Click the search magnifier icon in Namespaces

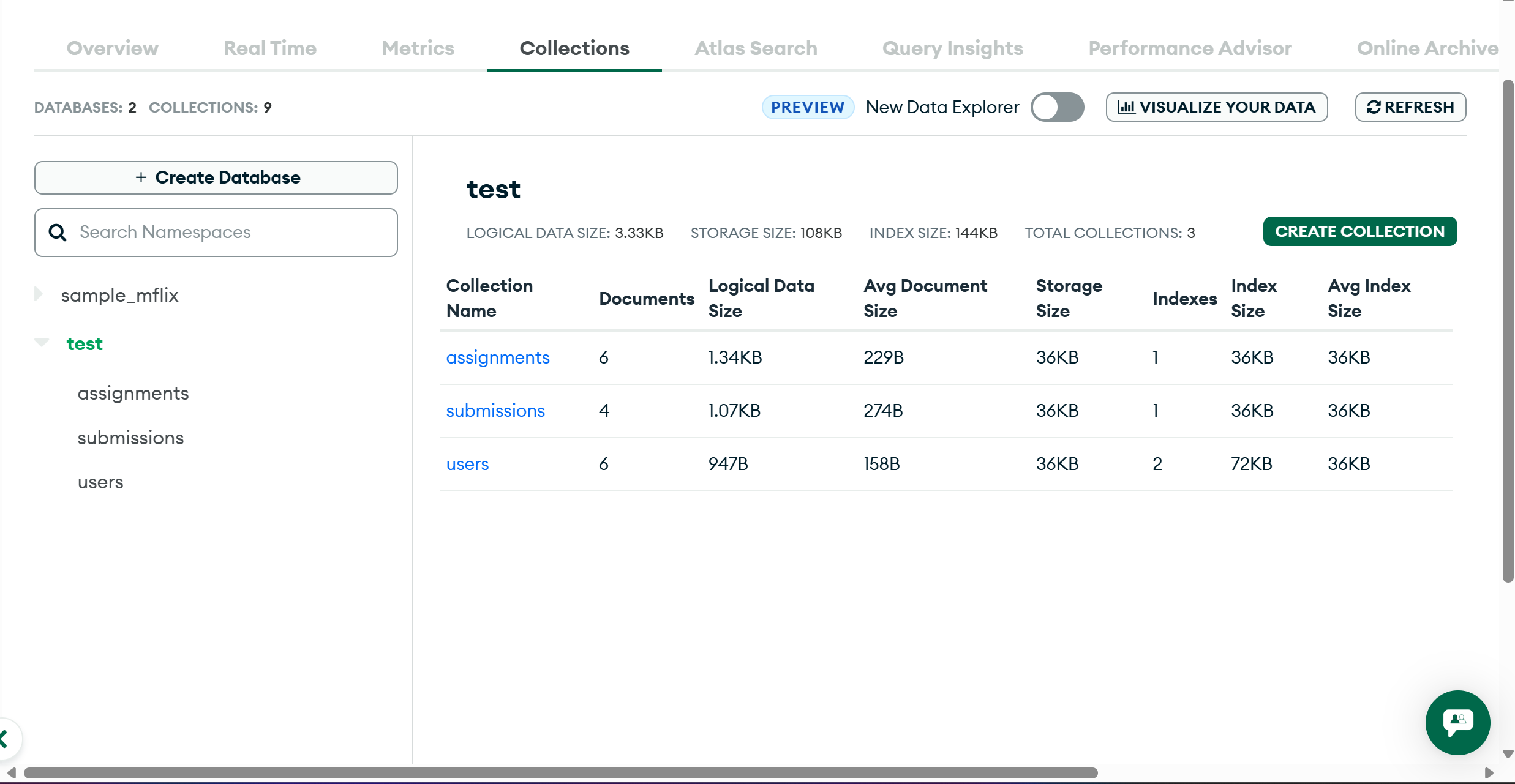[x=58, y=233]
